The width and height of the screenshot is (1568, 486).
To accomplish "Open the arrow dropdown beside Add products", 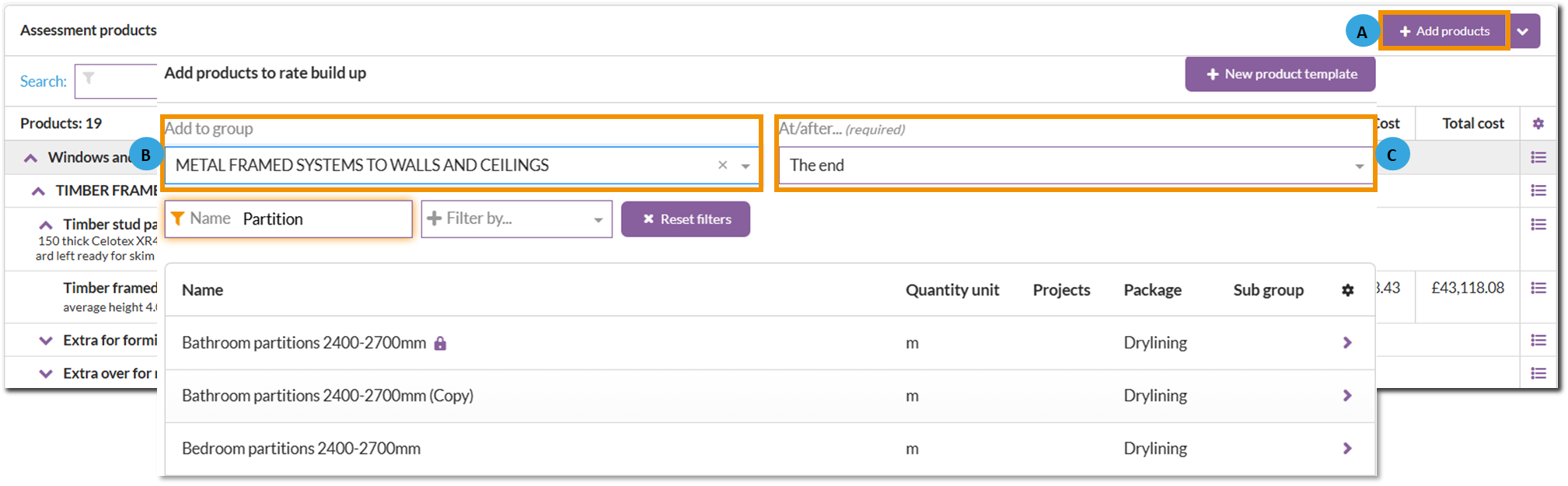I will [1523, 32].
